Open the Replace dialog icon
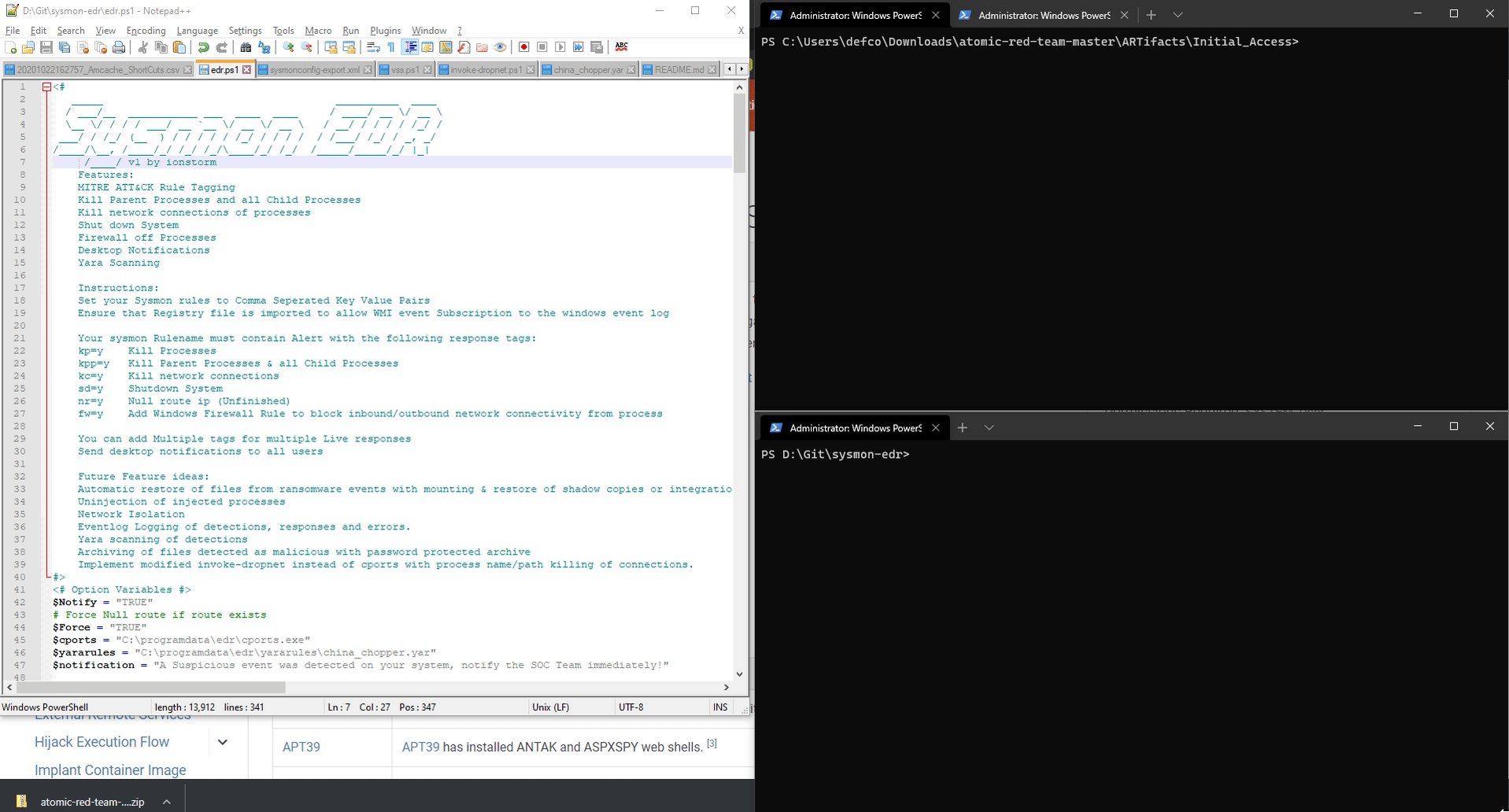The height and width of the screenshot is (812, 1509). point(264,47)
